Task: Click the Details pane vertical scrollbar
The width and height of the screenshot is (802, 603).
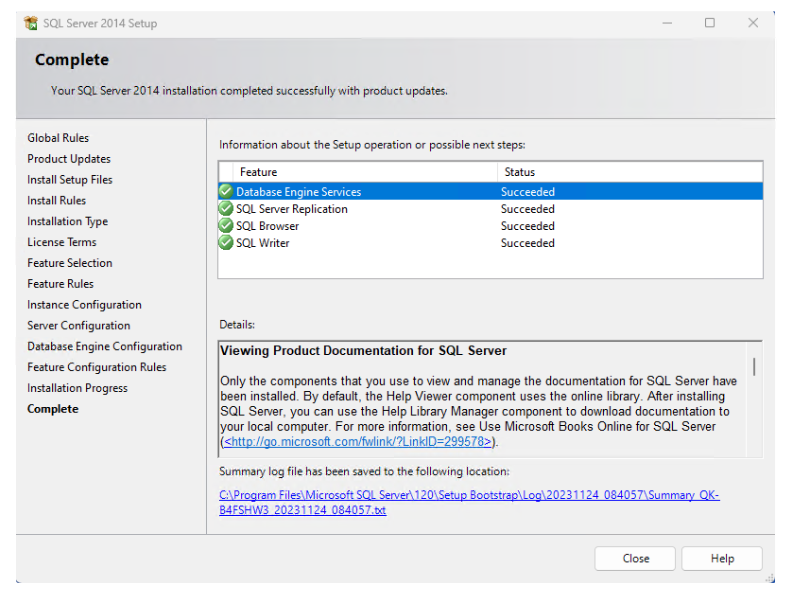Action: (x=754, y=367)
